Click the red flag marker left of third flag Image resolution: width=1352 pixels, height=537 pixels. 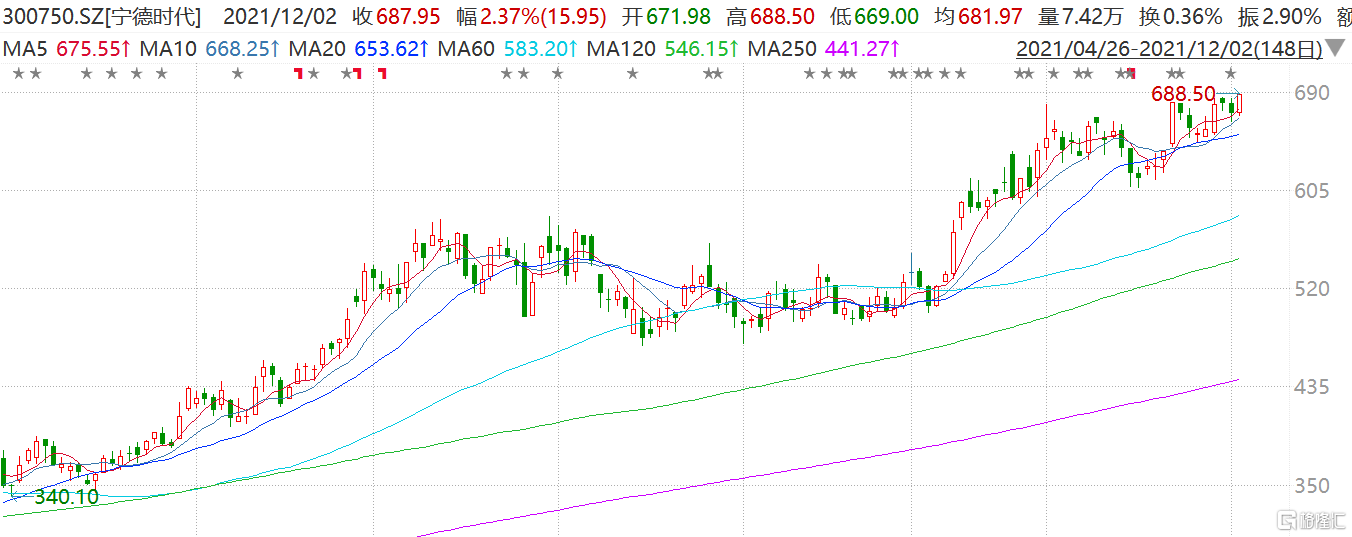click(x=357, y=73)
